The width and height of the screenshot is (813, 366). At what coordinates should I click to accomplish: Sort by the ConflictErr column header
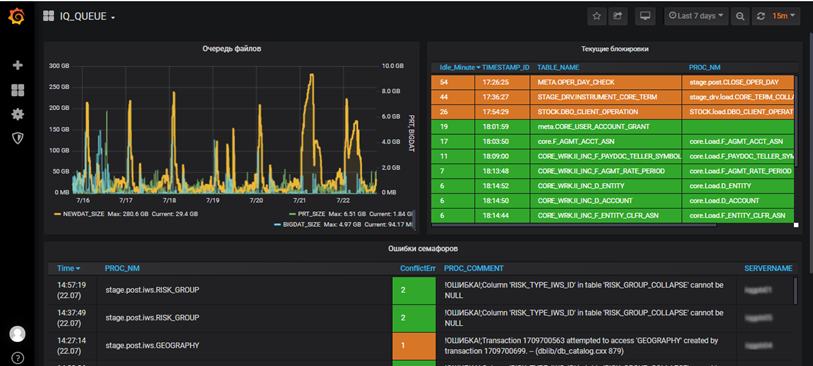tap(417, 268)
